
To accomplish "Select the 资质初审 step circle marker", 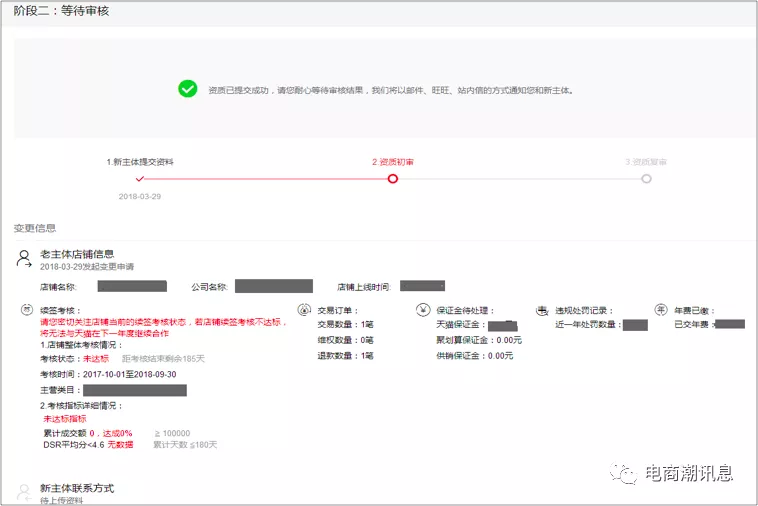I will tap(393, 179).
